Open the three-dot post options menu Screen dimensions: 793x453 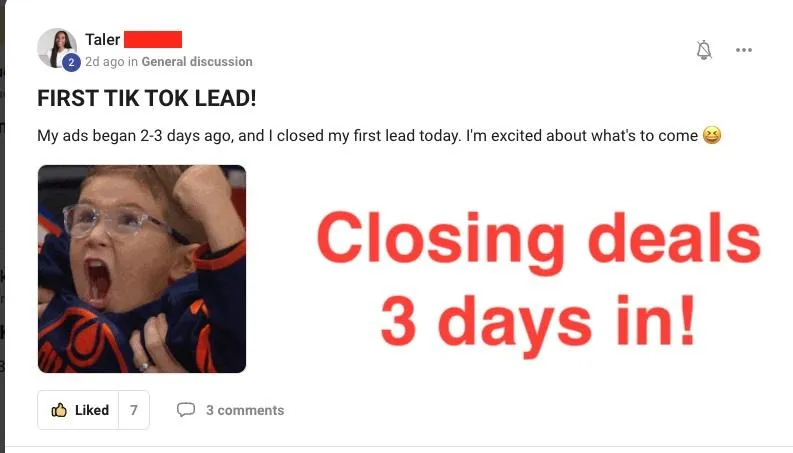point(743,50)
